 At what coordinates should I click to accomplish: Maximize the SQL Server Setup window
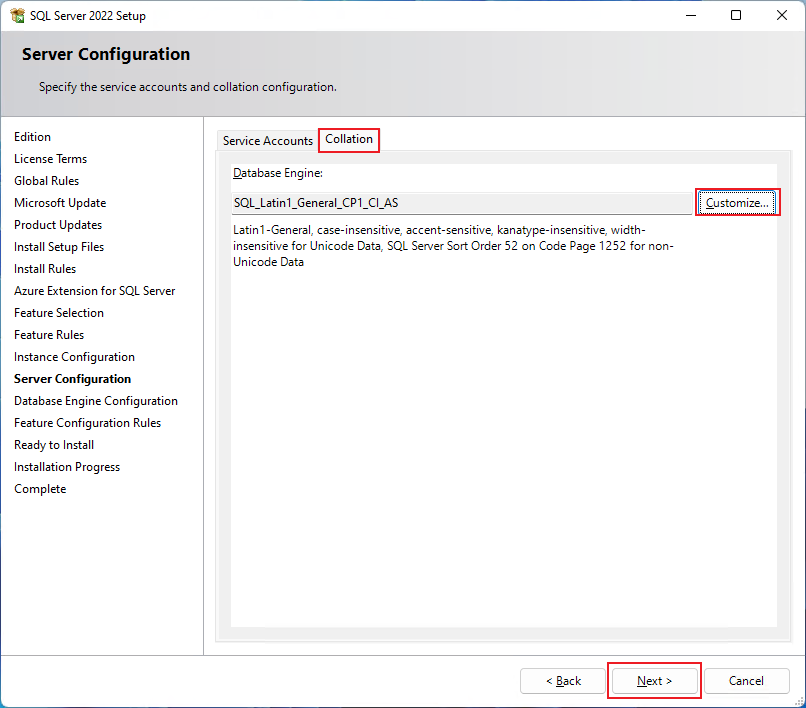[x=736, y=15]
